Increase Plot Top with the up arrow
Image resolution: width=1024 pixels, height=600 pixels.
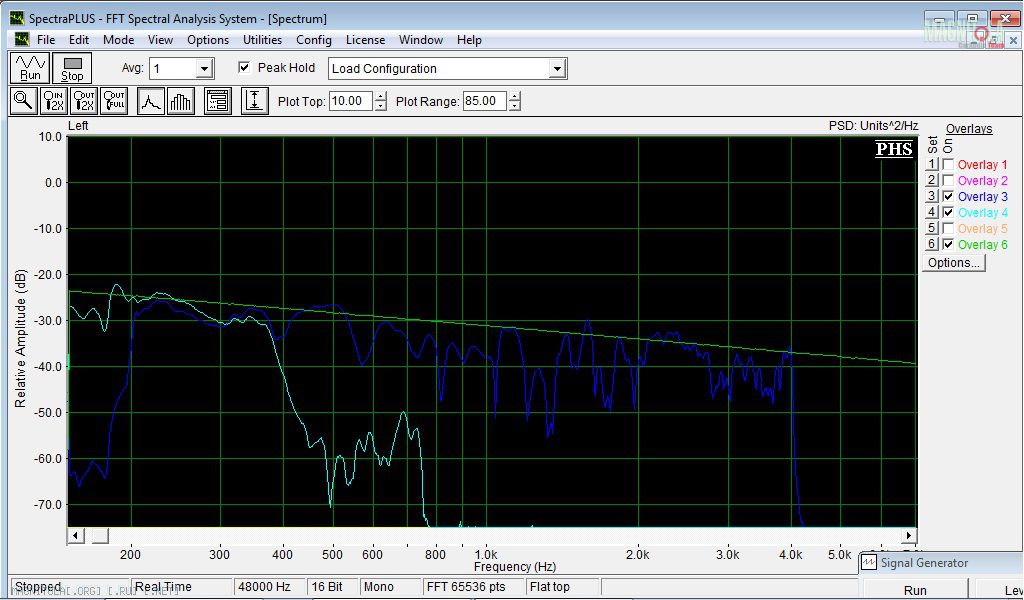click(380, 96)
